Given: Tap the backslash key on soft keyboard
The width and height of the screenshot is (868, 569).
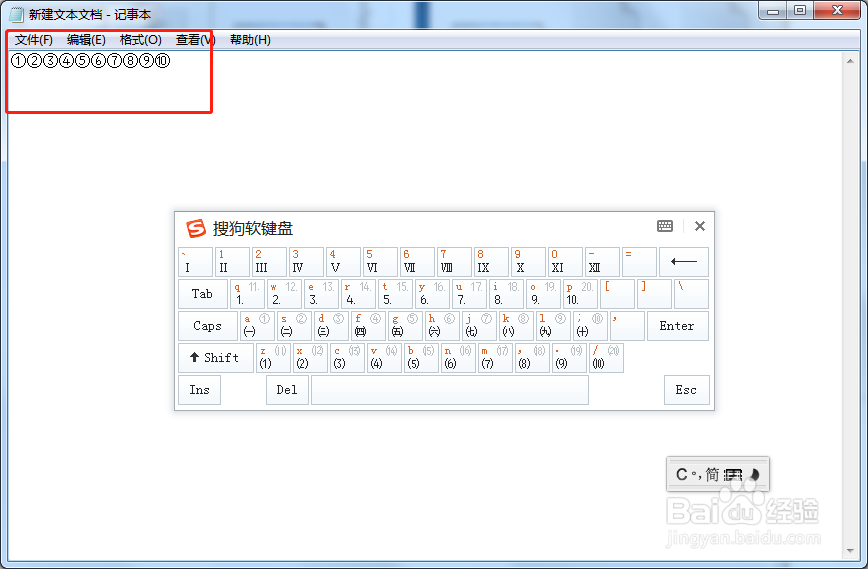Looking at the screenshot, I should click(x=691, y=294).
